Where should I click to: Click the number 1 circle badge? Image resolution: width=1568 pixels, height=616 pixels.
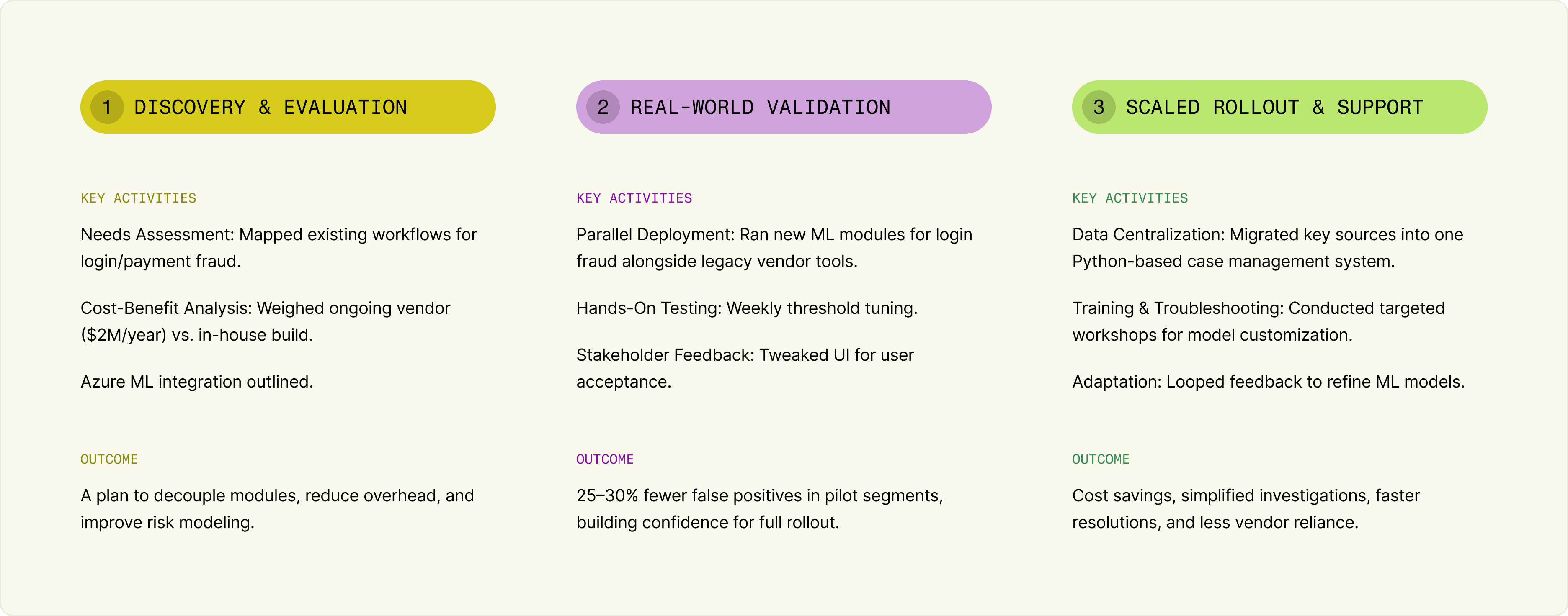pos(107,107)
